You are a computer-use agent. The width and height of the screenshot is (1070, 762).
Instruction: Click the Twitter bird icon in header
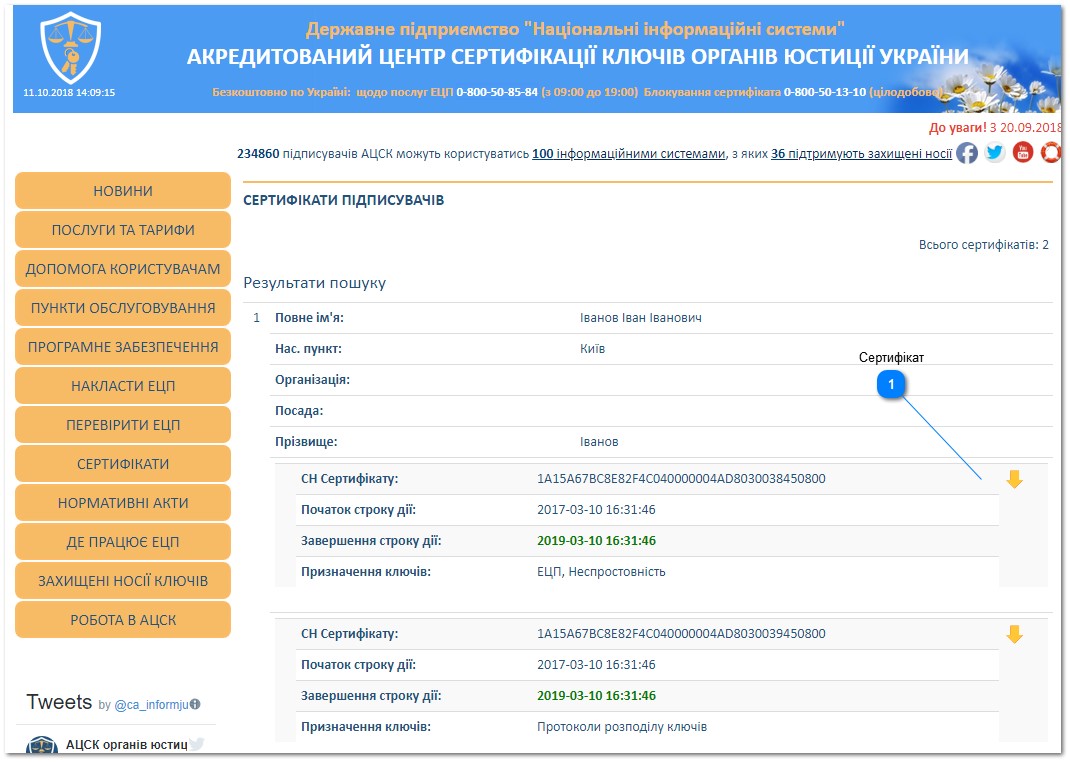click(x=994, y=153)
